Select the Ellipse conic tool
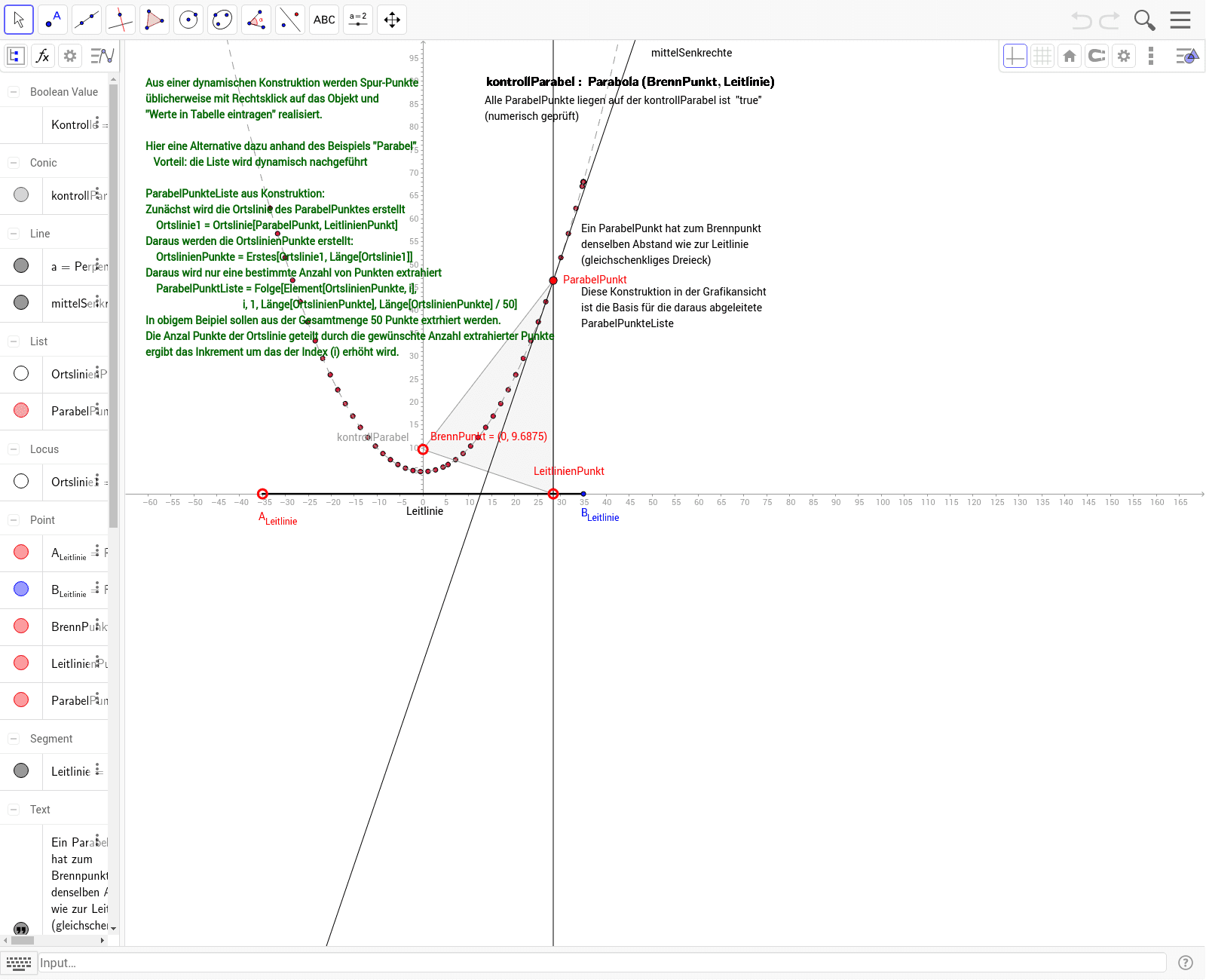 pos(222,20)
